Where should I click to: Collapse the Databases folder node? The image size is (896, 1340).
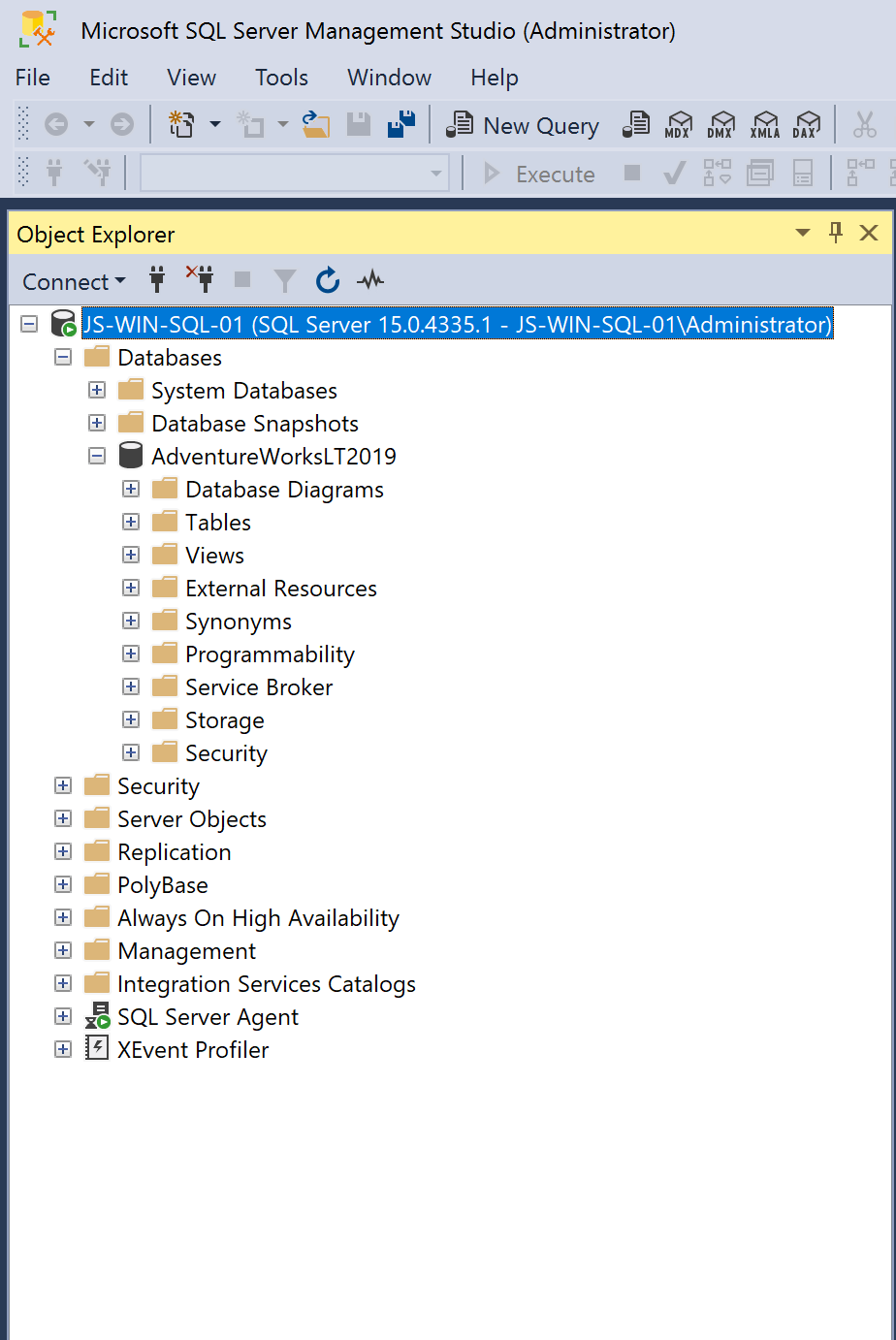pos(63,357)
